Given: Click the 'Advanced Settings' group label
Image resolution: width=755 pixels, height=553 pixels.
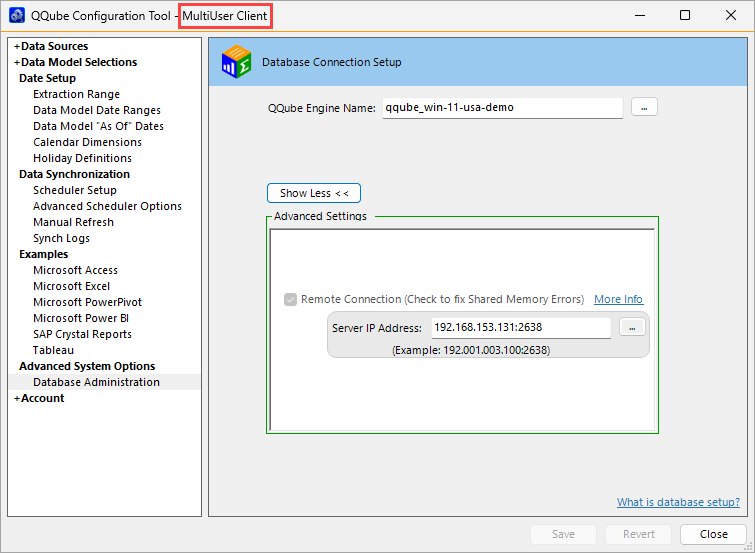Looking at the screenshot, I should pos(320,216).
